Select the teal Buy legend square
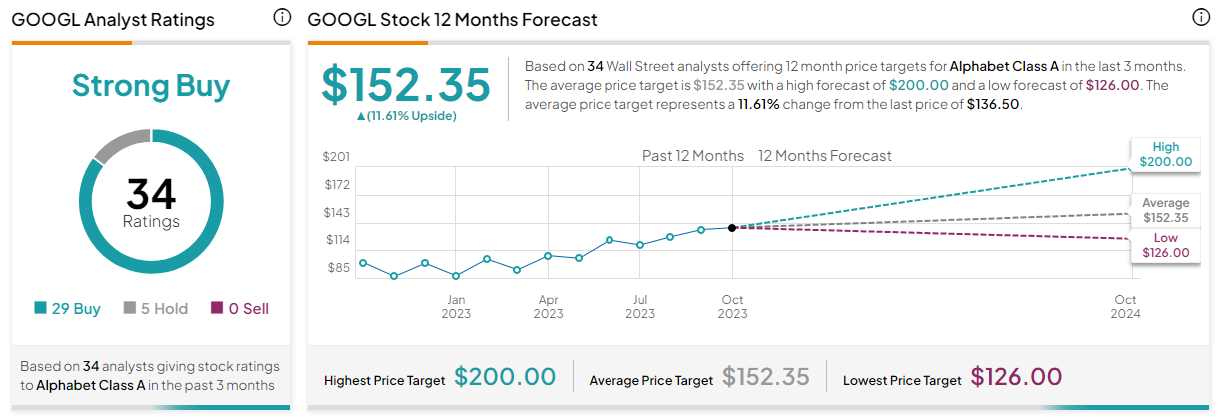 [x=40, y=309]
